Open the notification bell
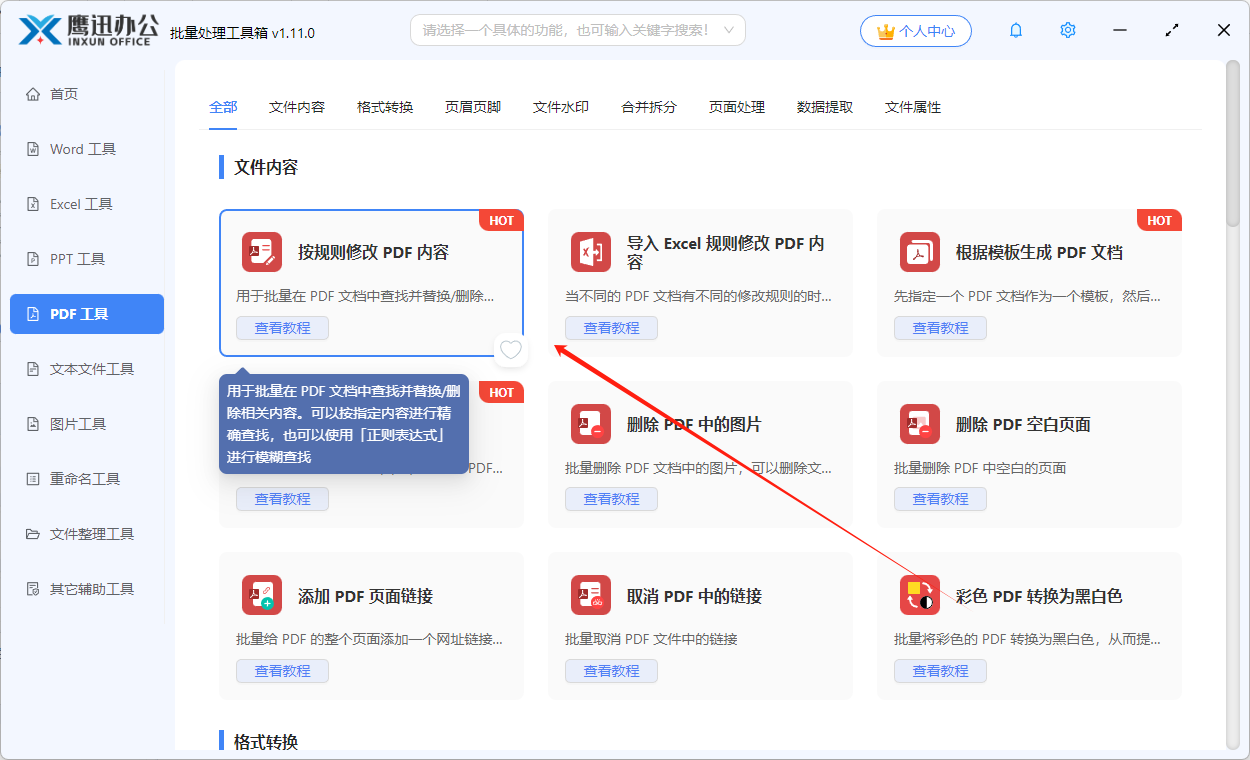1250x760 pixels. [x=1015, y=30]
